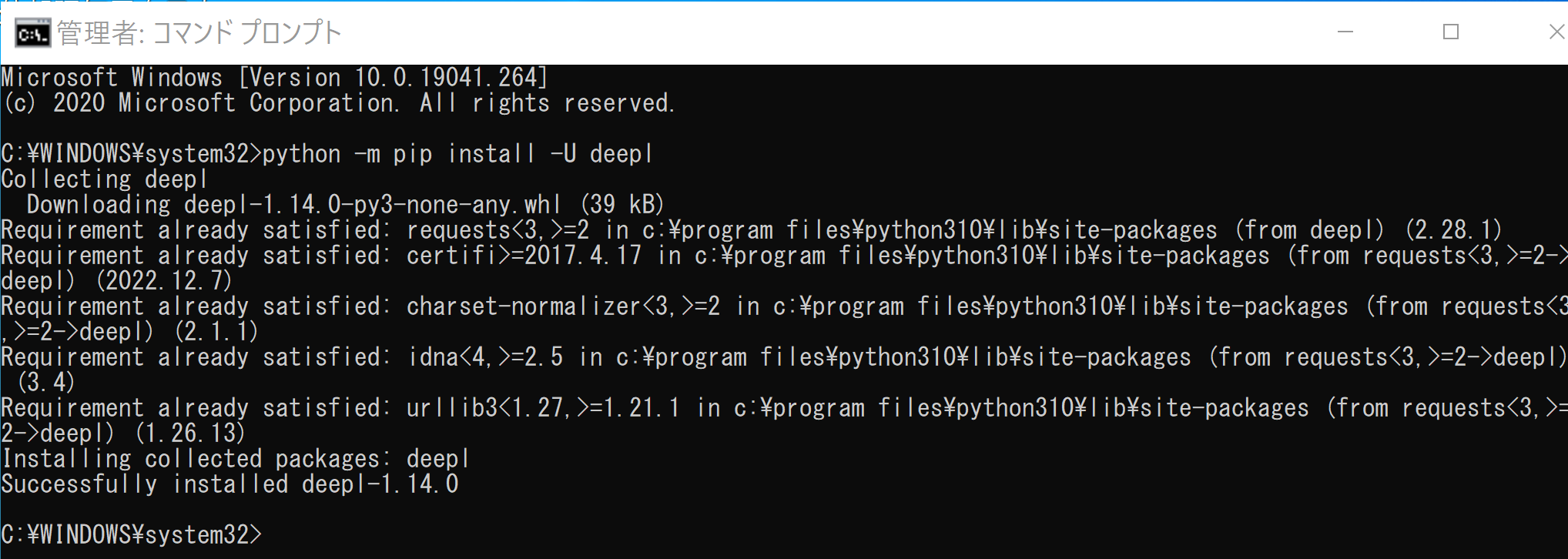Click the 'Collecting deepl' output line
Screen dimensions: 1568x559
click(x=105, y=179)
